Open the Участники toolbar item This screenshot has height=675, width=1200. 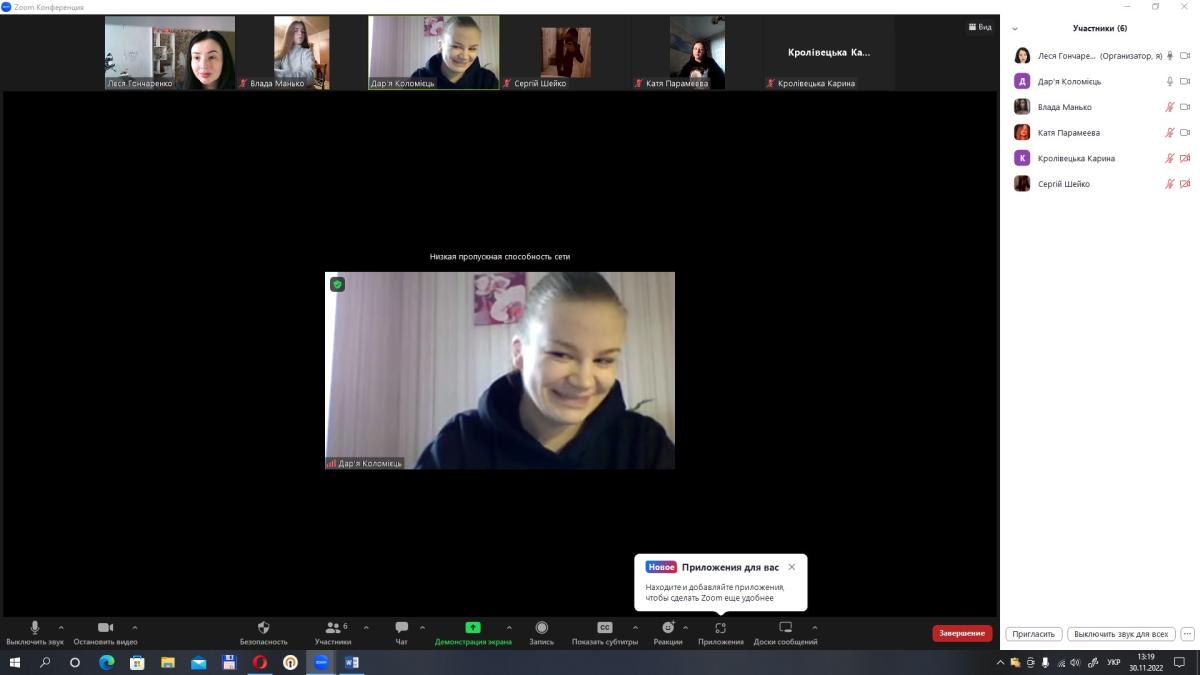click(333, 628)
